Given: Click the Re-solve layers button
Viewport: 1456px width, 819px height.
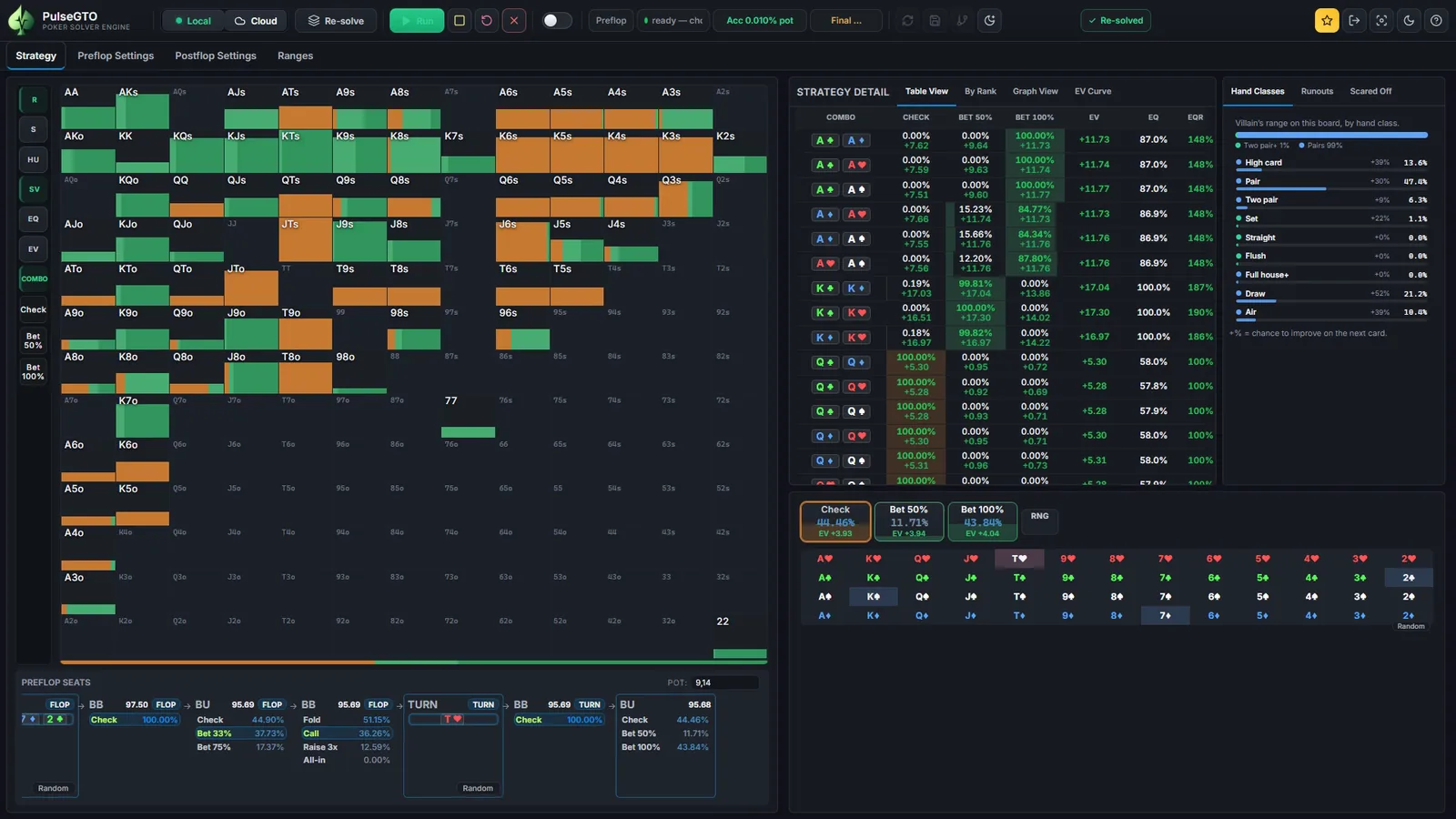Looking at the screenshot, I should click(x=336, y=20).
